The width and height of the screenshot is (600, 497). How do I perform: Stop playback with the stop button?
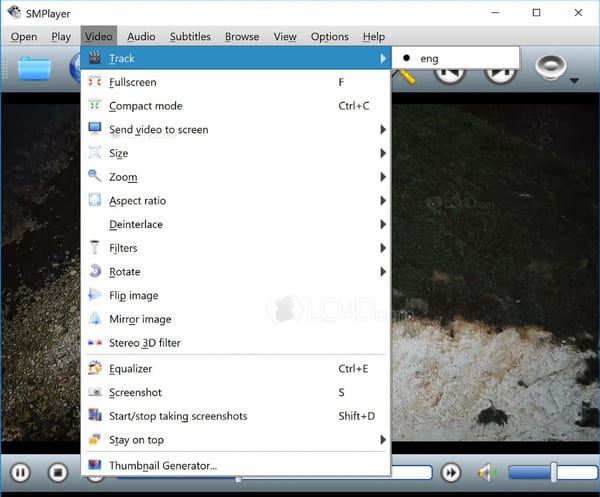point(58,473)
